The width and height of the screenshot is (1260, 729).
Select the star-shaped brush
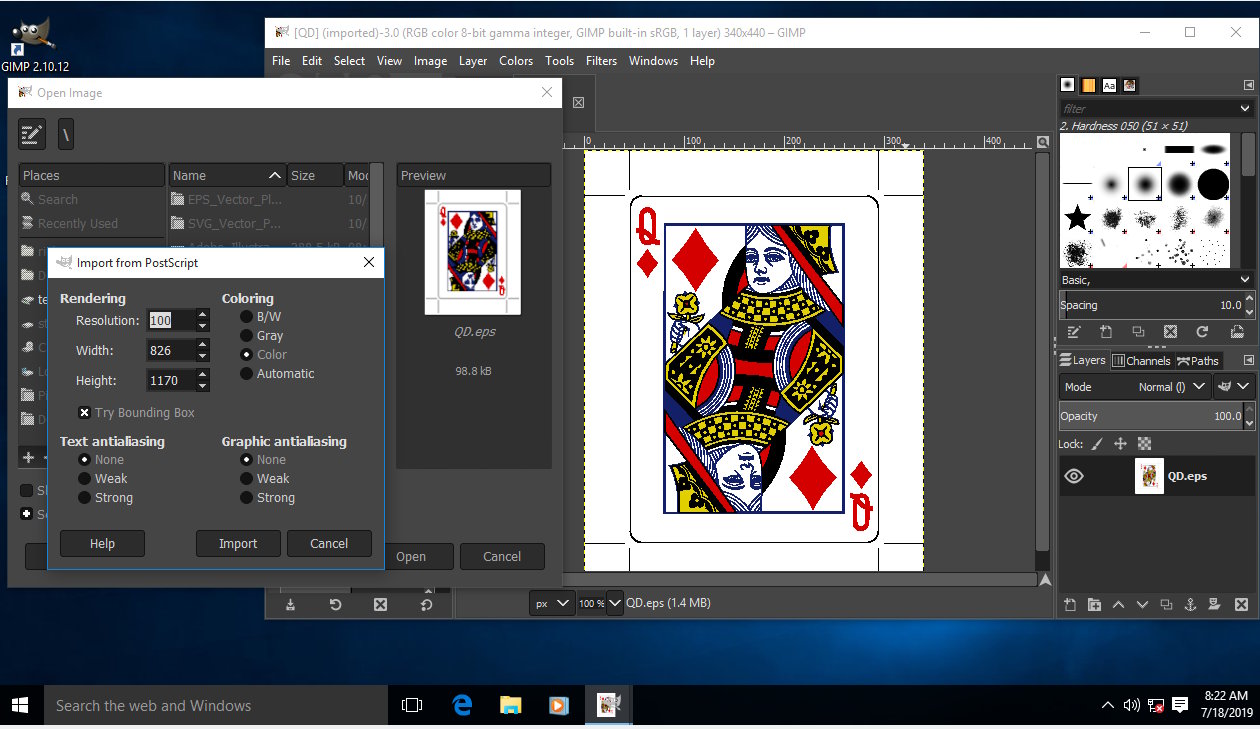1077,217
